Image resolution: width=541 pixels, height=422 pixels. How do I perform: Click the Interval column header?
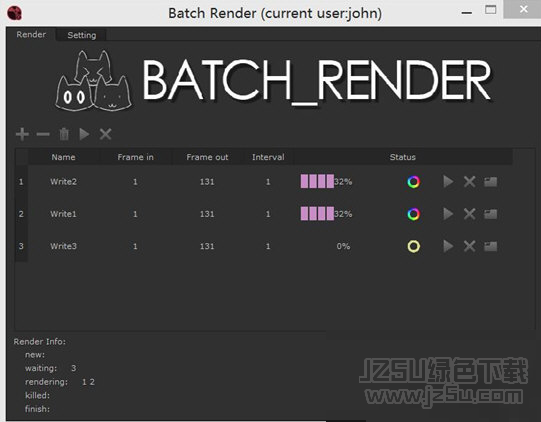pyautogui.click(x=268, y=157)
